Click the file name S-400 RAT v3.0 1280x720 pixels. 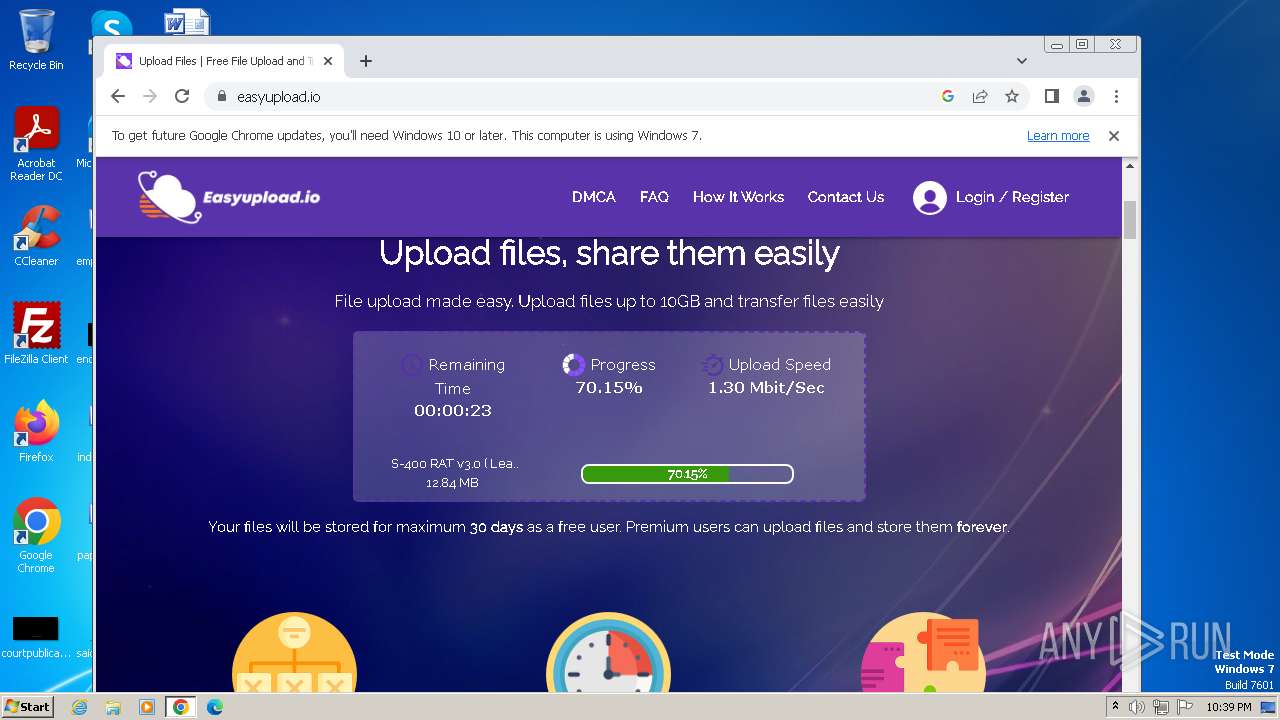click(x=455, y=463)
